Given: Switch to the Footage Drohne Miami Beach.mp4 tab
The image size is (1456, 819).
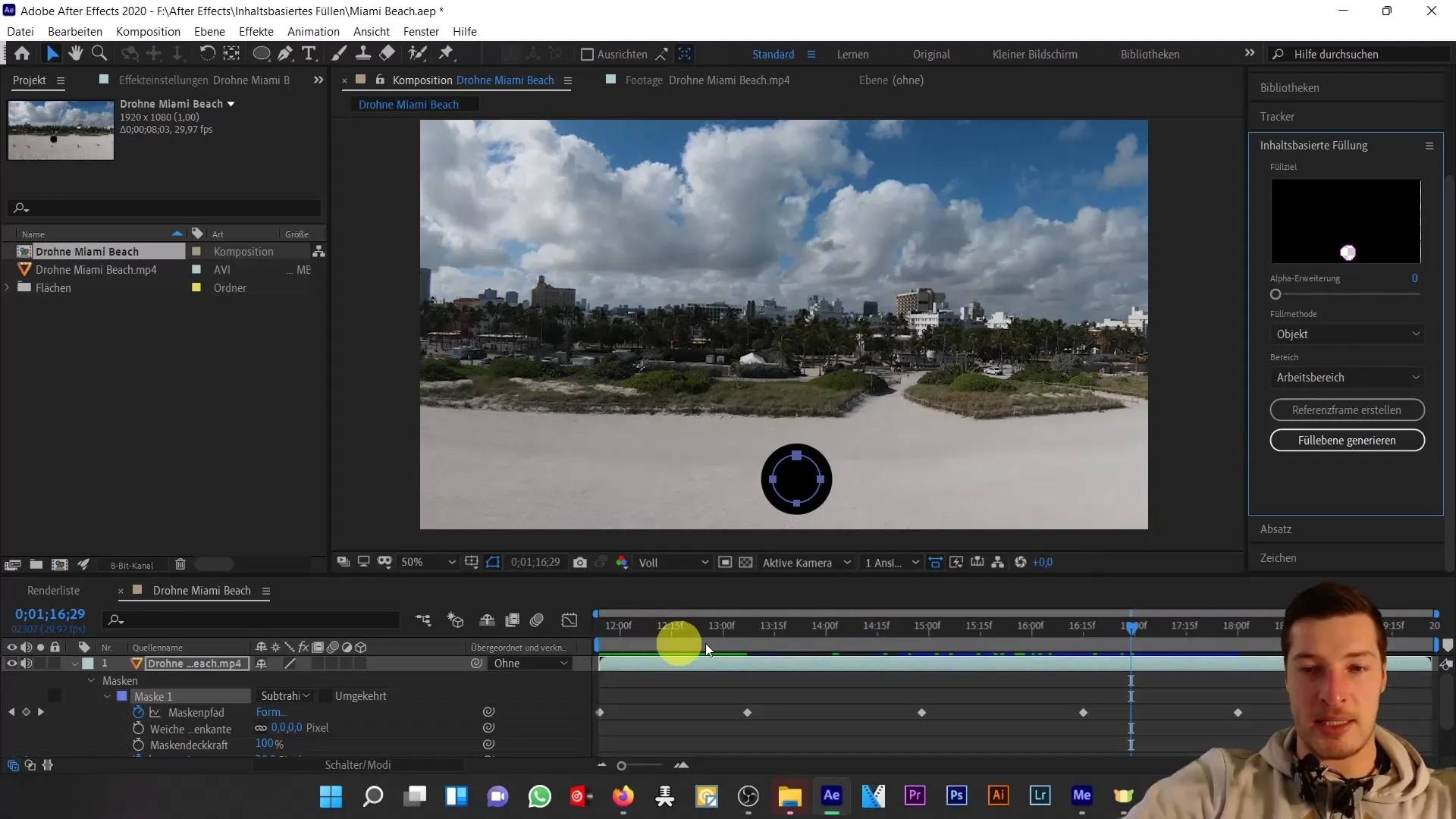Looking at the screenshot, I should [x=707, y=80].
